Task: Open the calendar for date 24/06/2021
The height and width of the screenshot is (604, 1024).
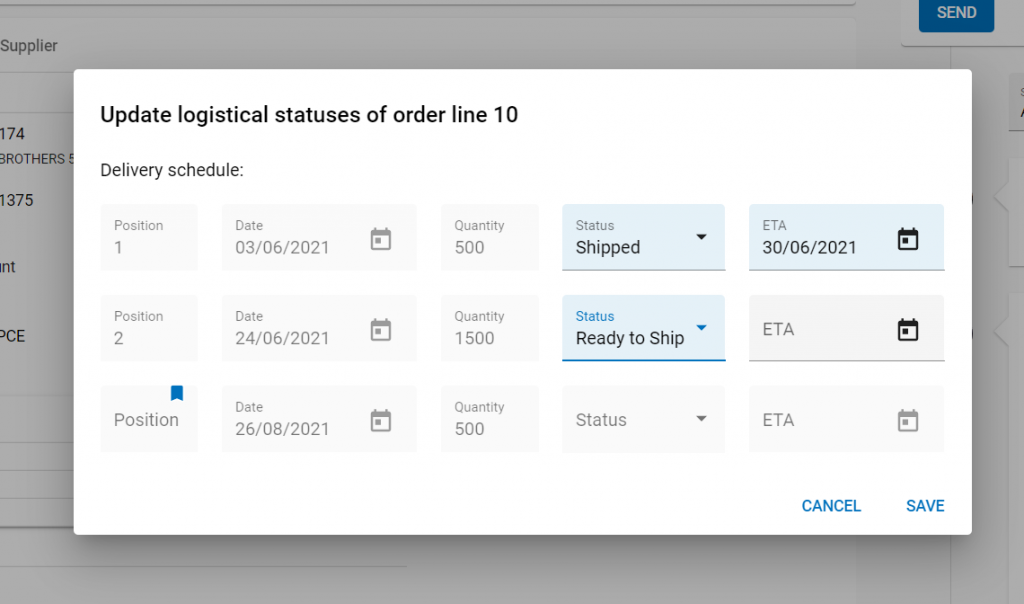Action: pyautogui.click(x=381, y=330)
